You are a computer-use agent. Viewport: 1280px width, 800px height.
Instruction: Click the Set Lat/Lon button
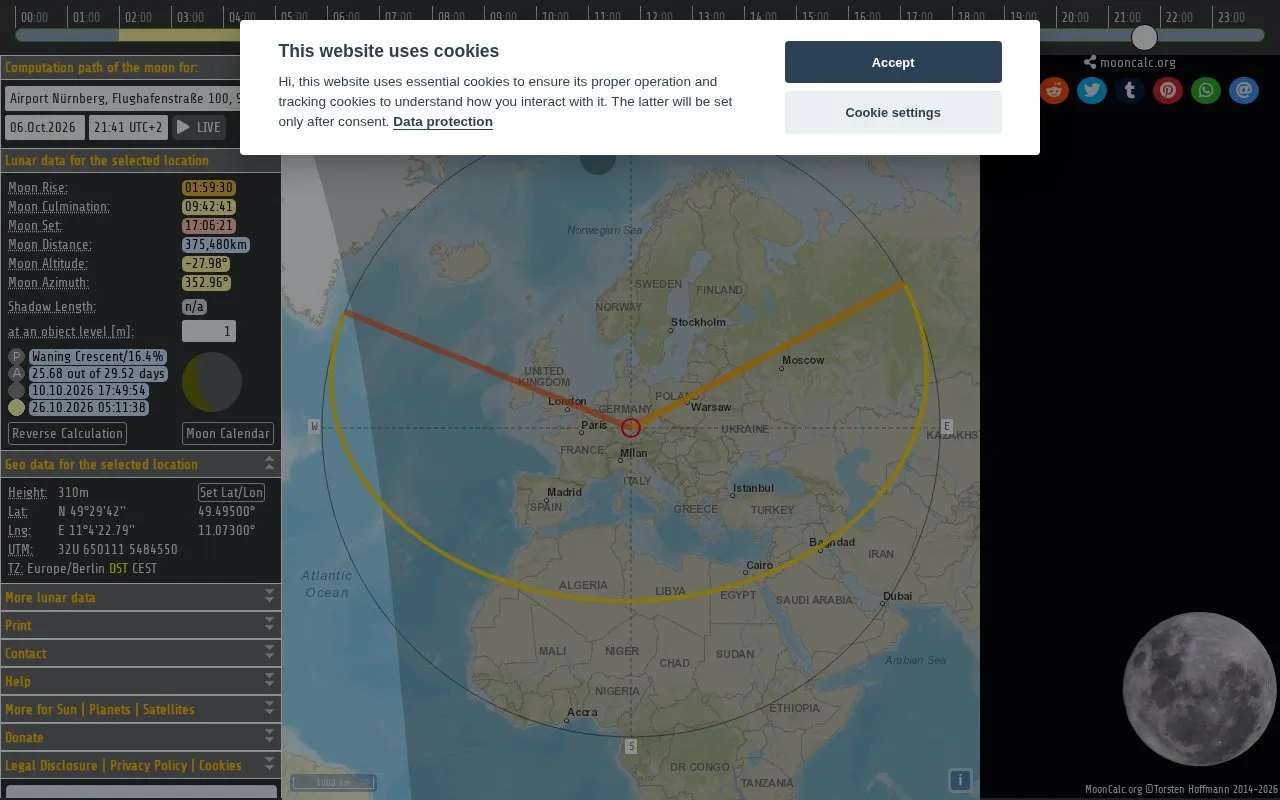(231, 492)
